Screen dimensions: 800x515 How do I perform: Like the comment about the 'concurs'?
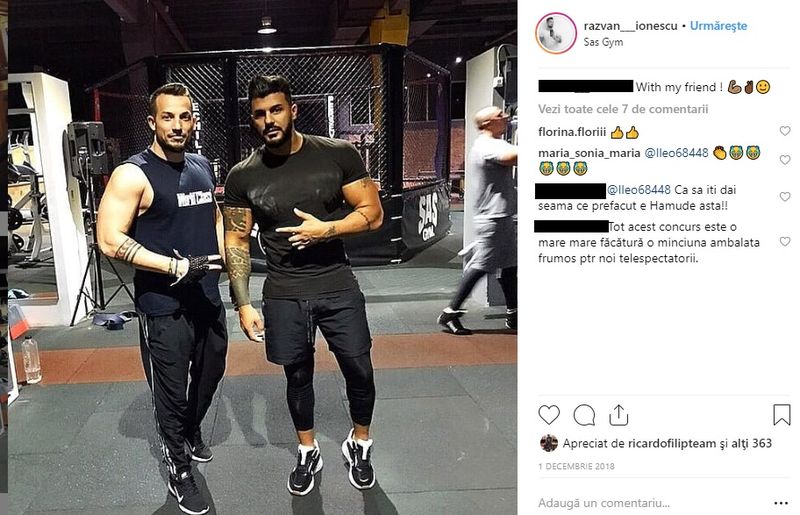(785, 241)
